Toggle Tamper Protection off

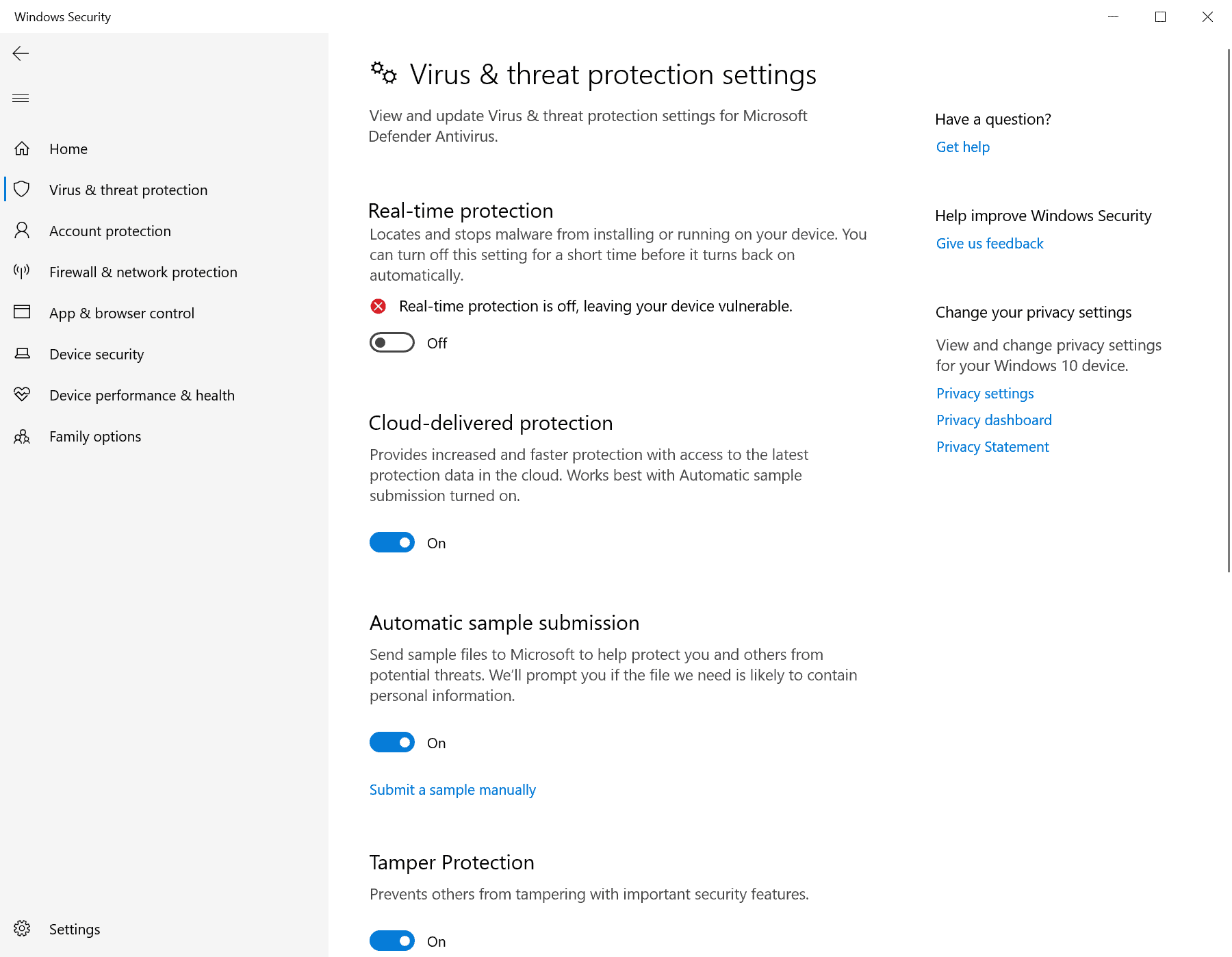[392, 941]
